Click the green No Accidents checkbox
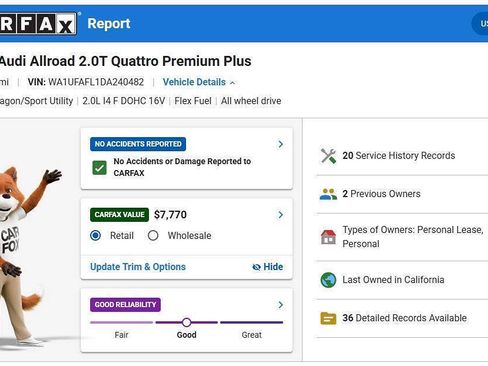488x366 pixels. tap(99, 167)
